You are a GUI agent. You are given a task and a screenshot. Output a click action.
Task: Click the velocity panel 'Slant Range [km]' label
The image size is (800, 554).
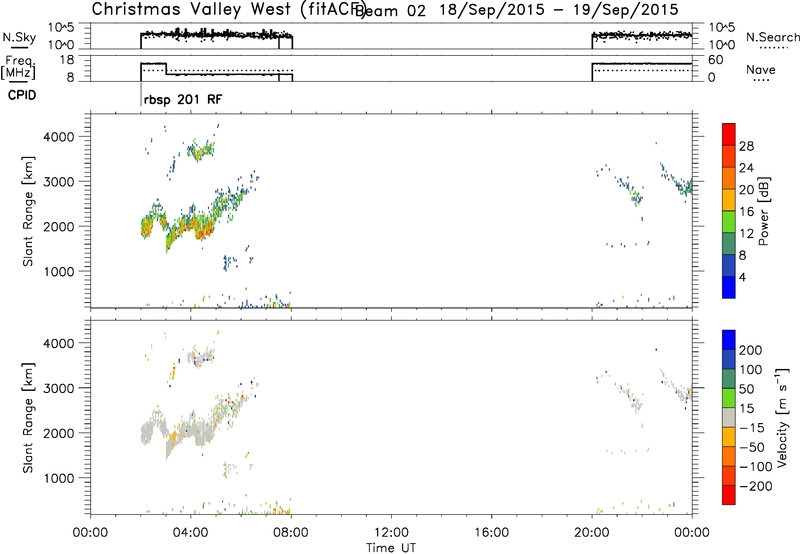28,418
